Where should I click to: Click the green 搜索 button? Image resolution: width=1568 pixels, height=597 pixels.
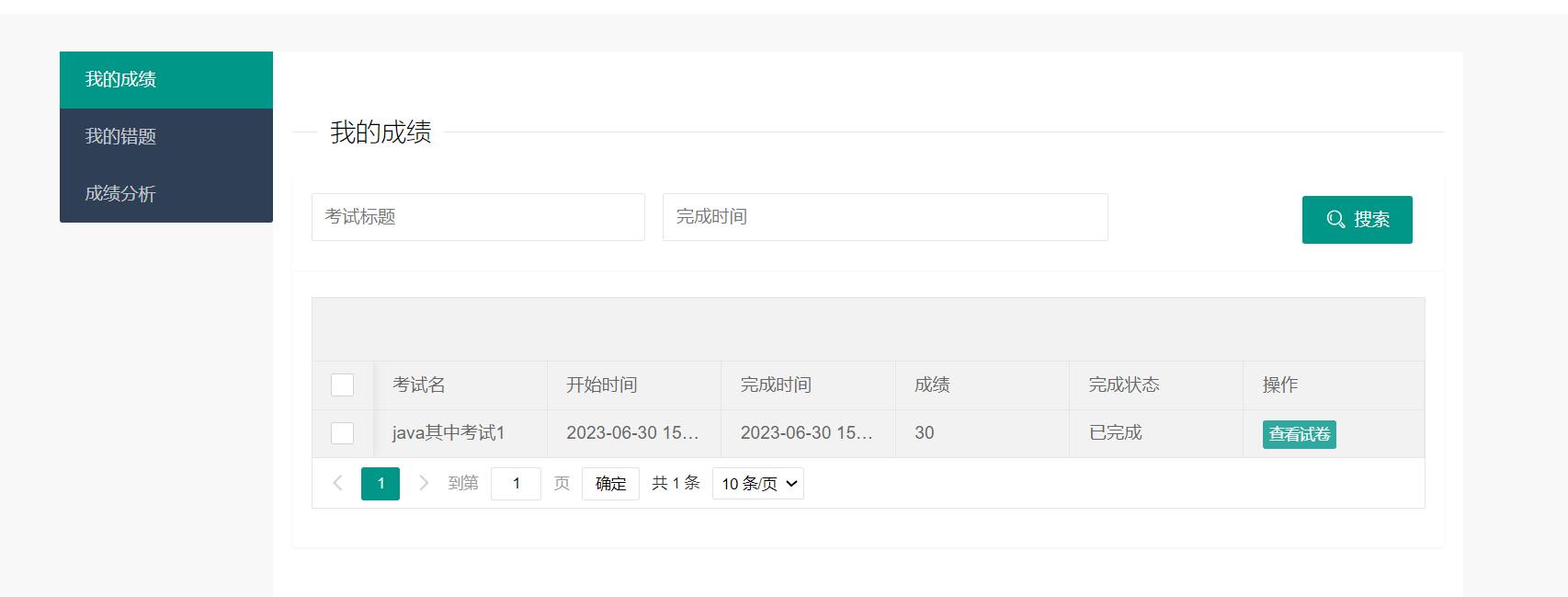point(1357,220)
